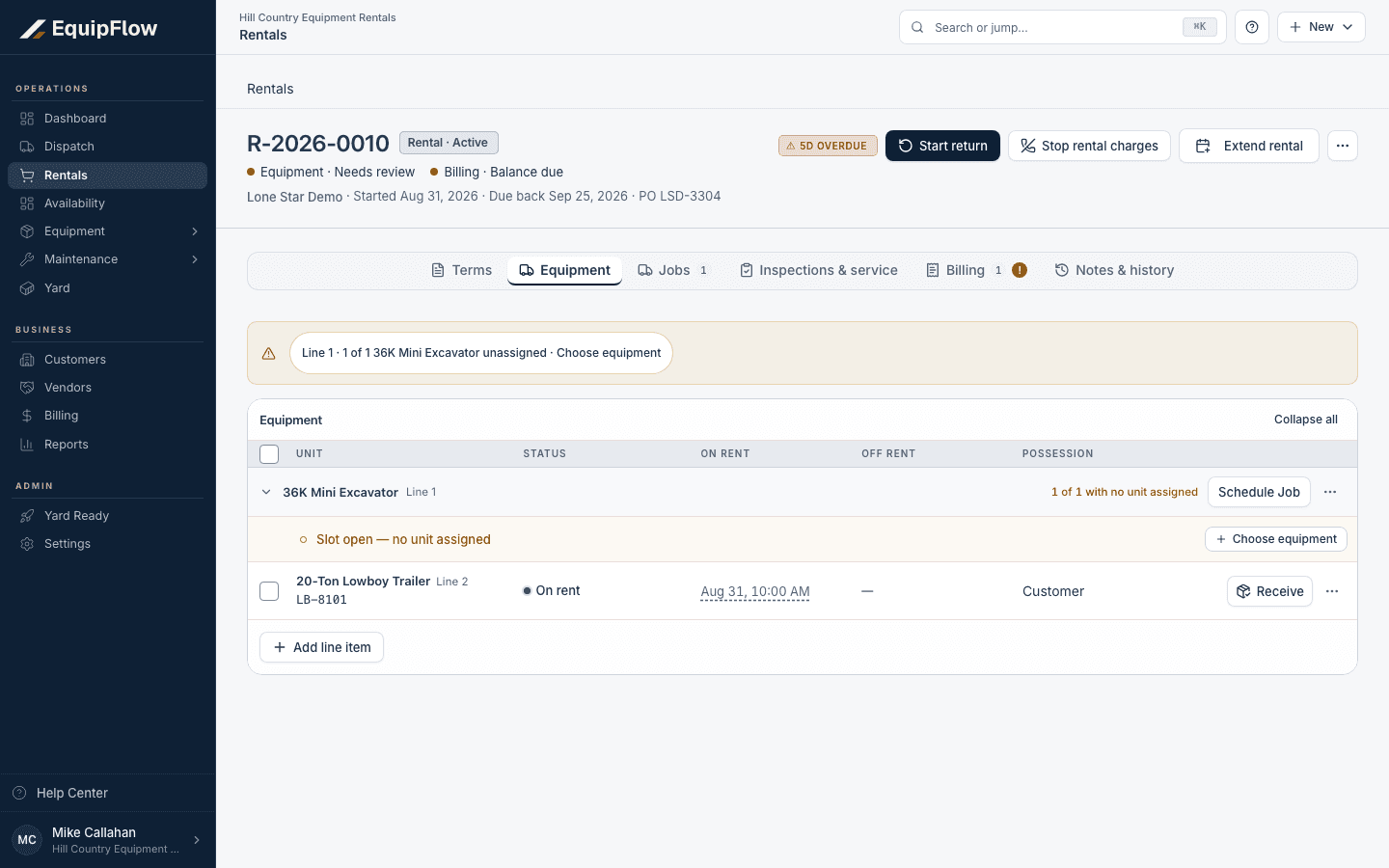Open Reports in sidebar
Image resolution: width=1389 pixels, height=868 pixels.
pyautogui.click(x=107, y=445)
